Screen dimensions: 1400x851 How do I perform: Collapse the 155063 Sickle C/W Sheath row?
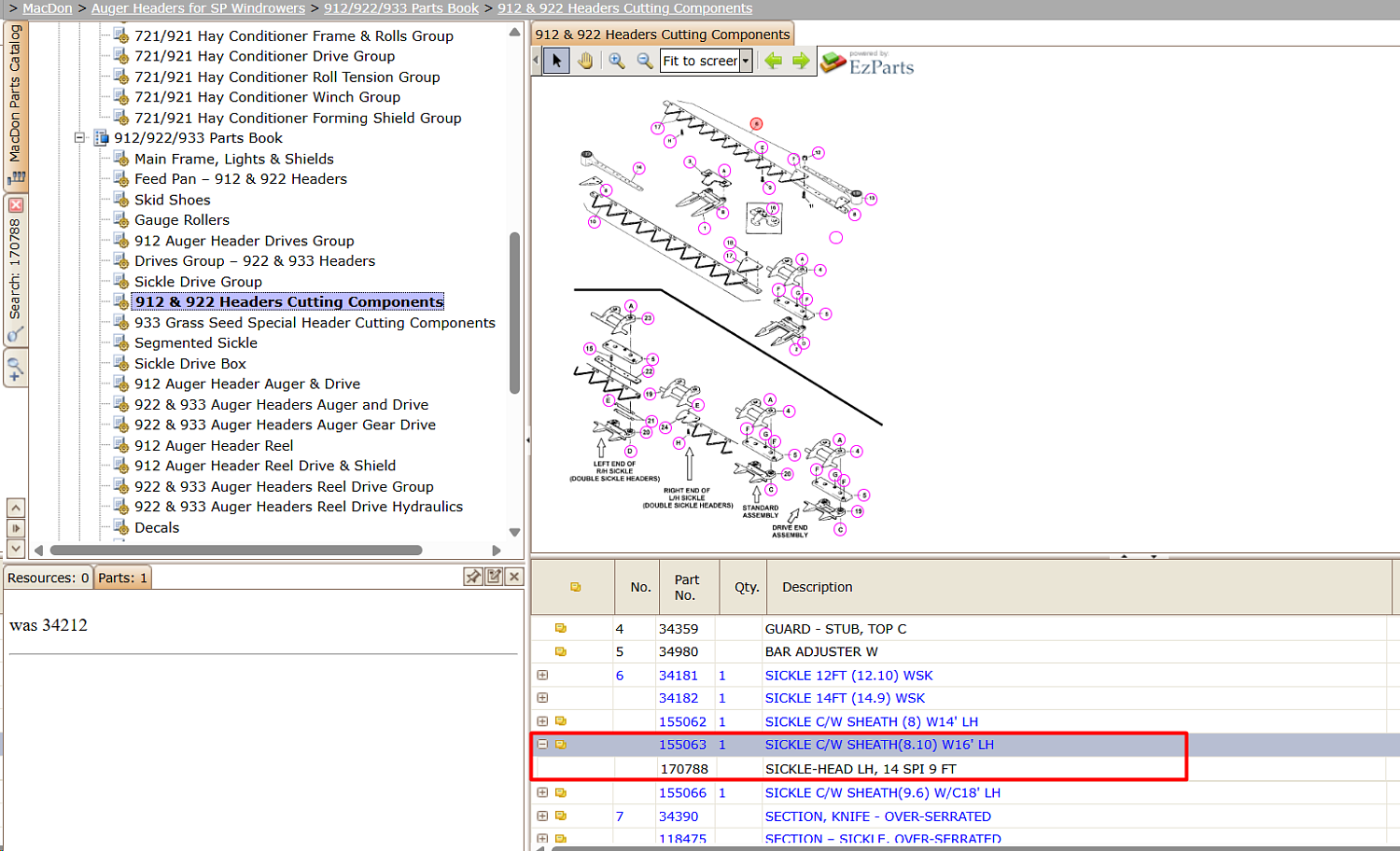click(x=542, y=745)
